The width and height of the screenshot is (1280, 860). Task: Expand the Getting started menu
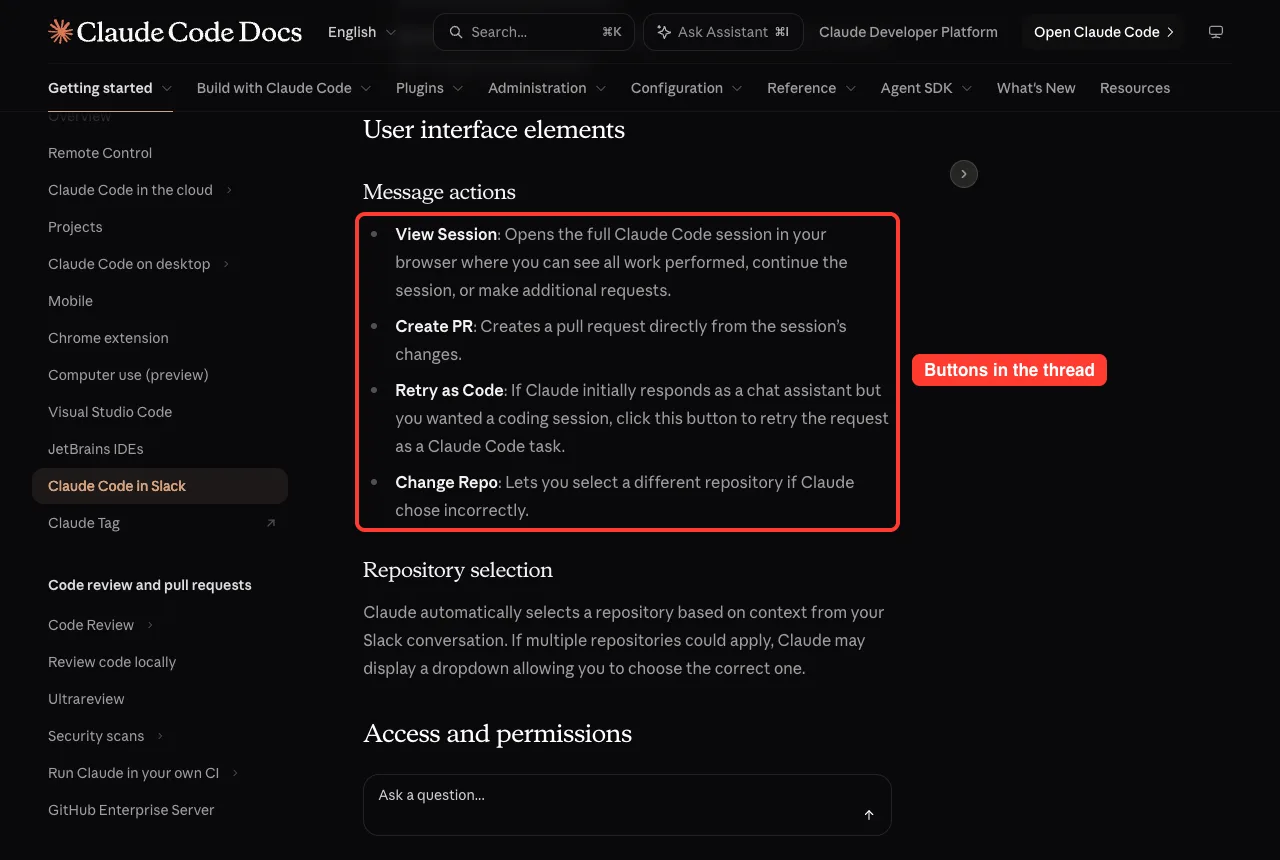110,88
